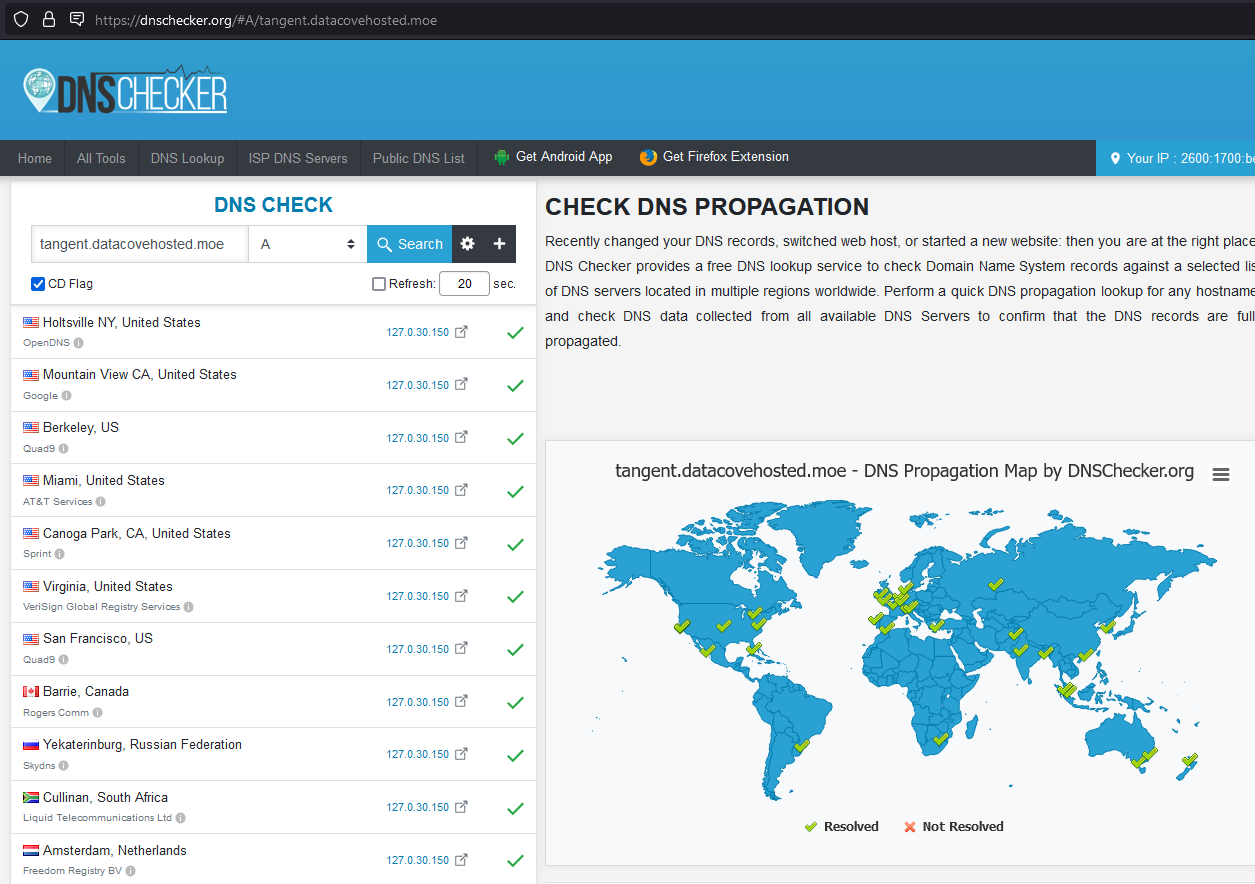Click the browser shield icon in address bar
1255x884 pixels.
20,19
